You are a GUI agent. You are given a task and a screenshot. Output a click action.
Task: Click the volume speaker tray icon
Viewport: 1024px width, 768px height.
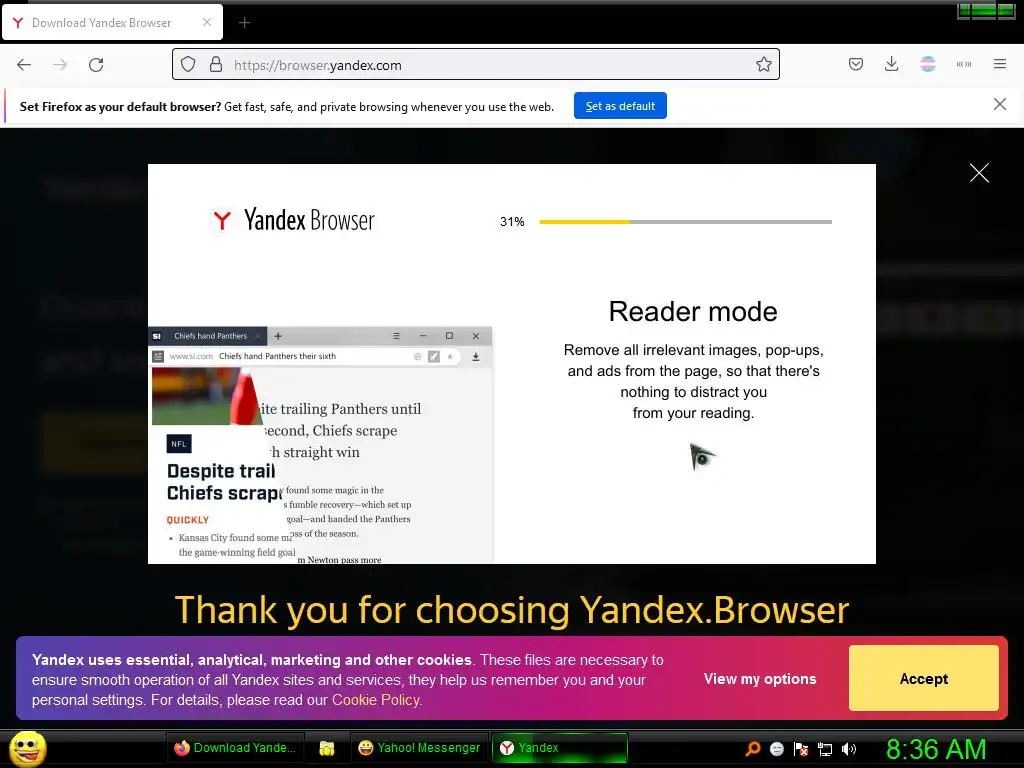pos(849,749)
